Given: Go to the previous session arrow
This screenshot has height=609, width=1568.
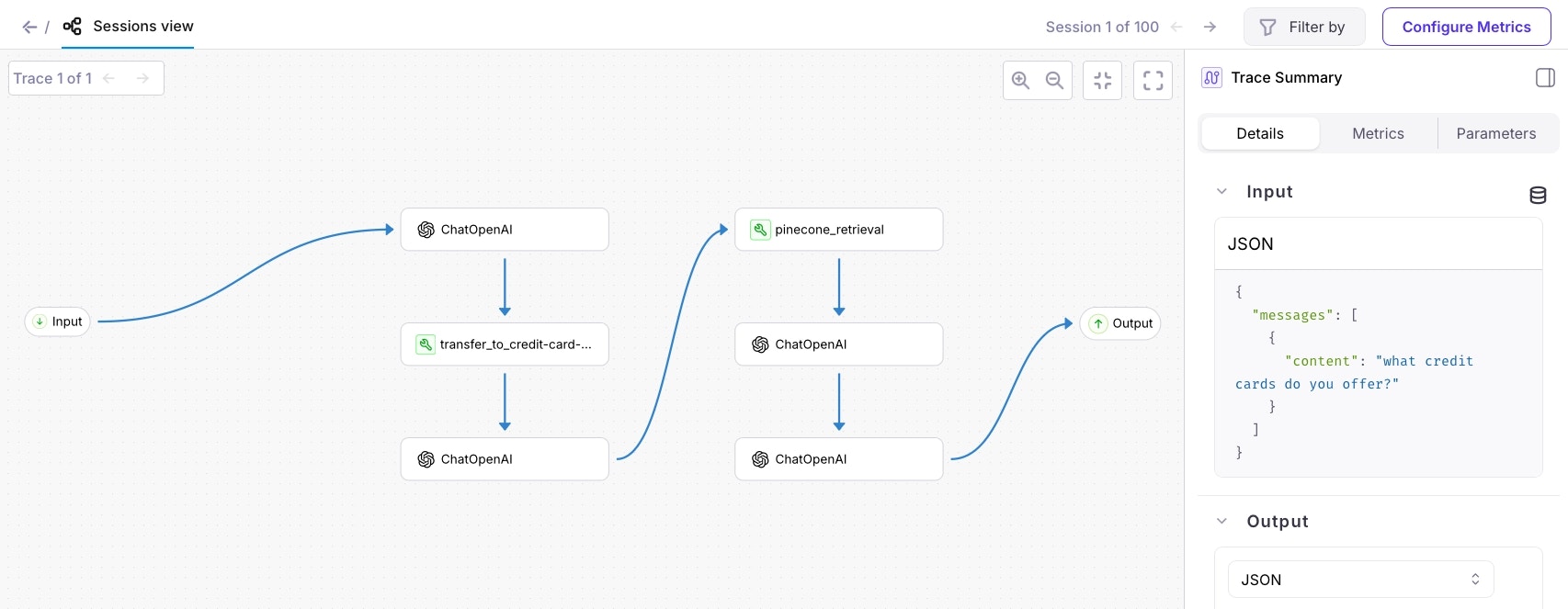Looking at the screenshot, I should coord(1176,27).
